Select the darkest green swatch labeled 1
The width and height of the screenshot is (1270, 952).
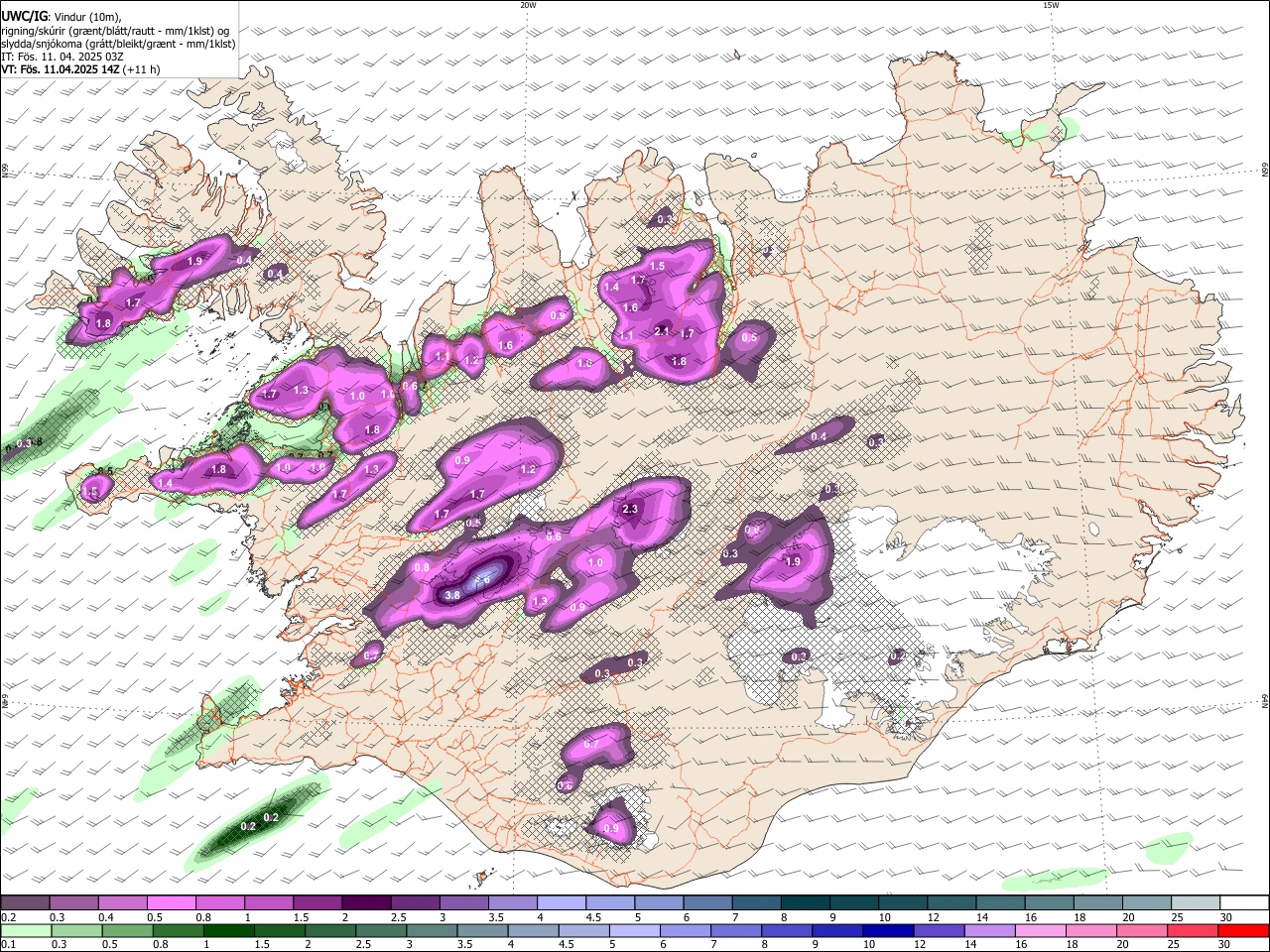(229, 930)
